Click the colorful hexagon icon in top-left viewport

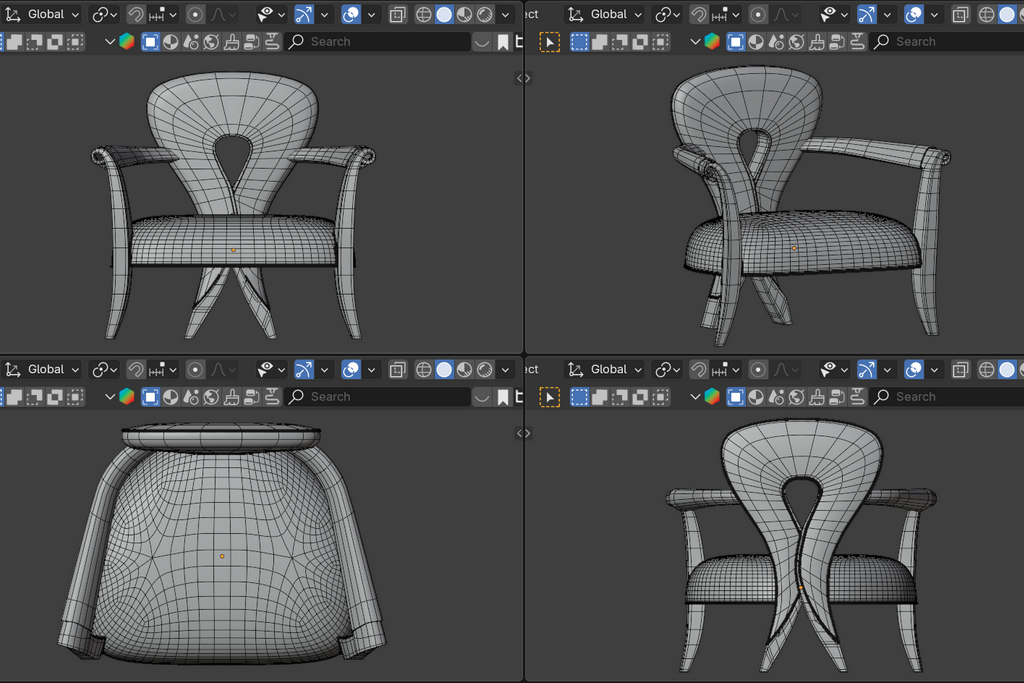[126, 42]
